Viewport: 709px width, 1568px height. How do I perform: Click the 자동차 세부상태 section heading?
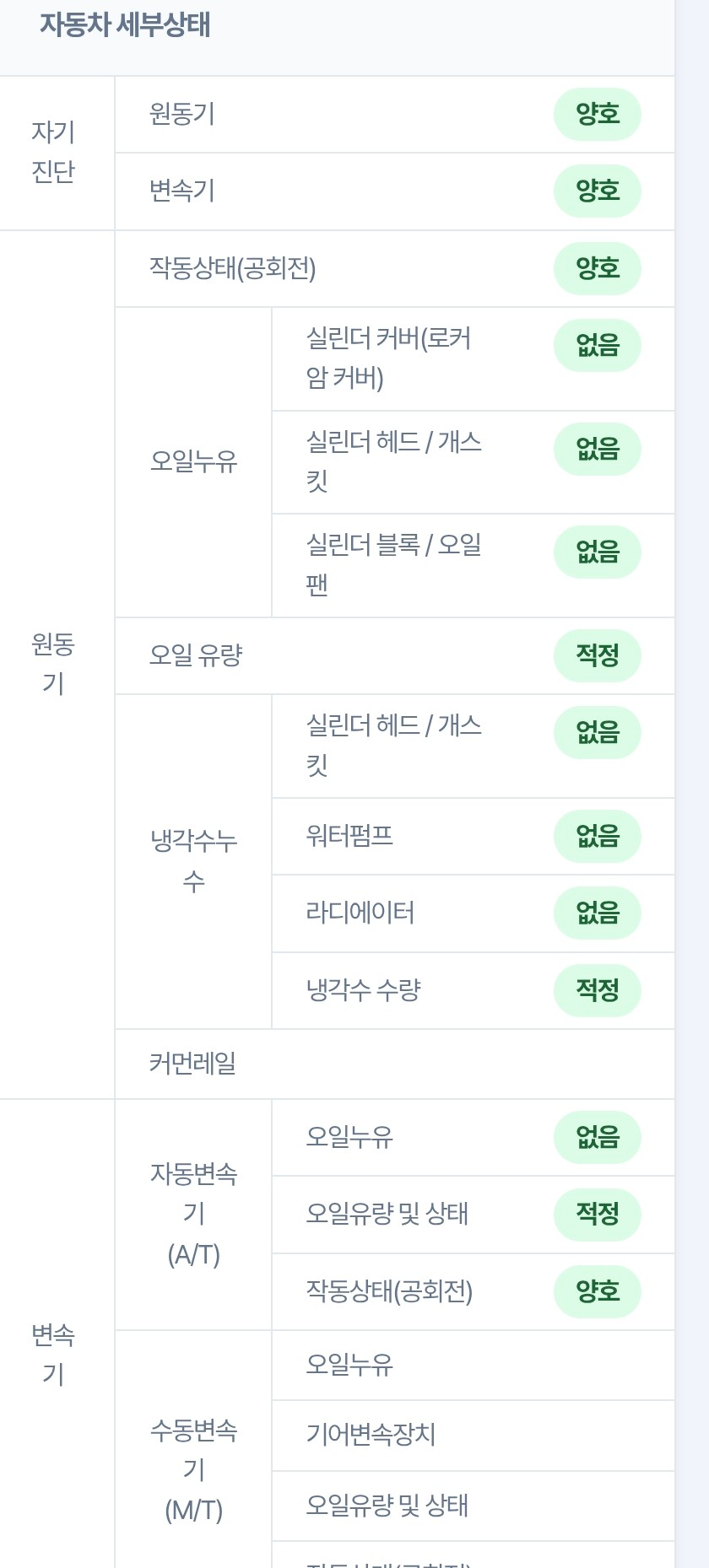tap(125, 24)
